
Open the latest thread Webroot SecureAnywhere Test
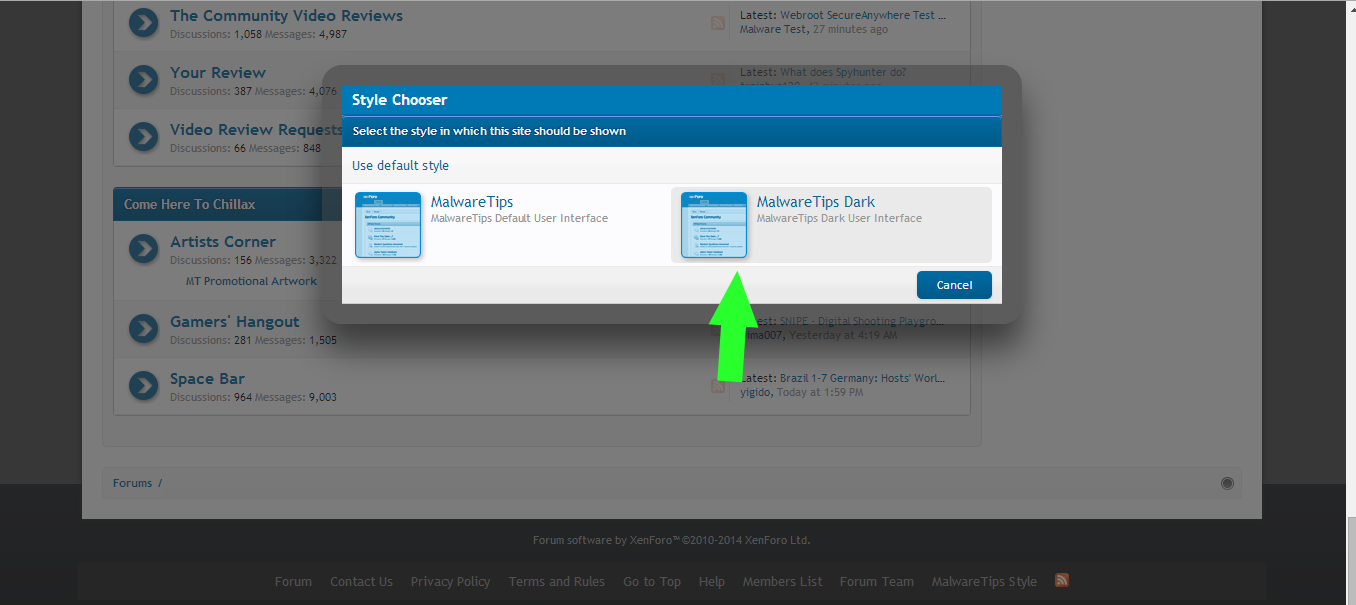[863, 15]
